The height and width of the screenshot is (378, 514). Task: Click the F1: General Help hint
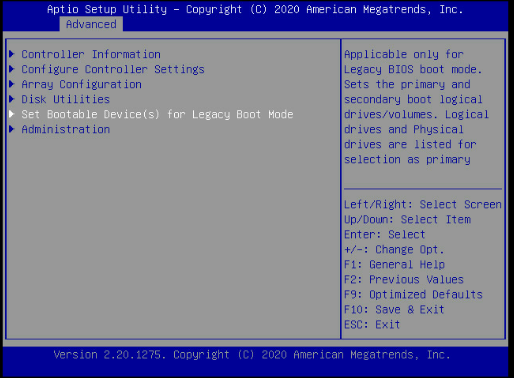click(x=394, y=265)
